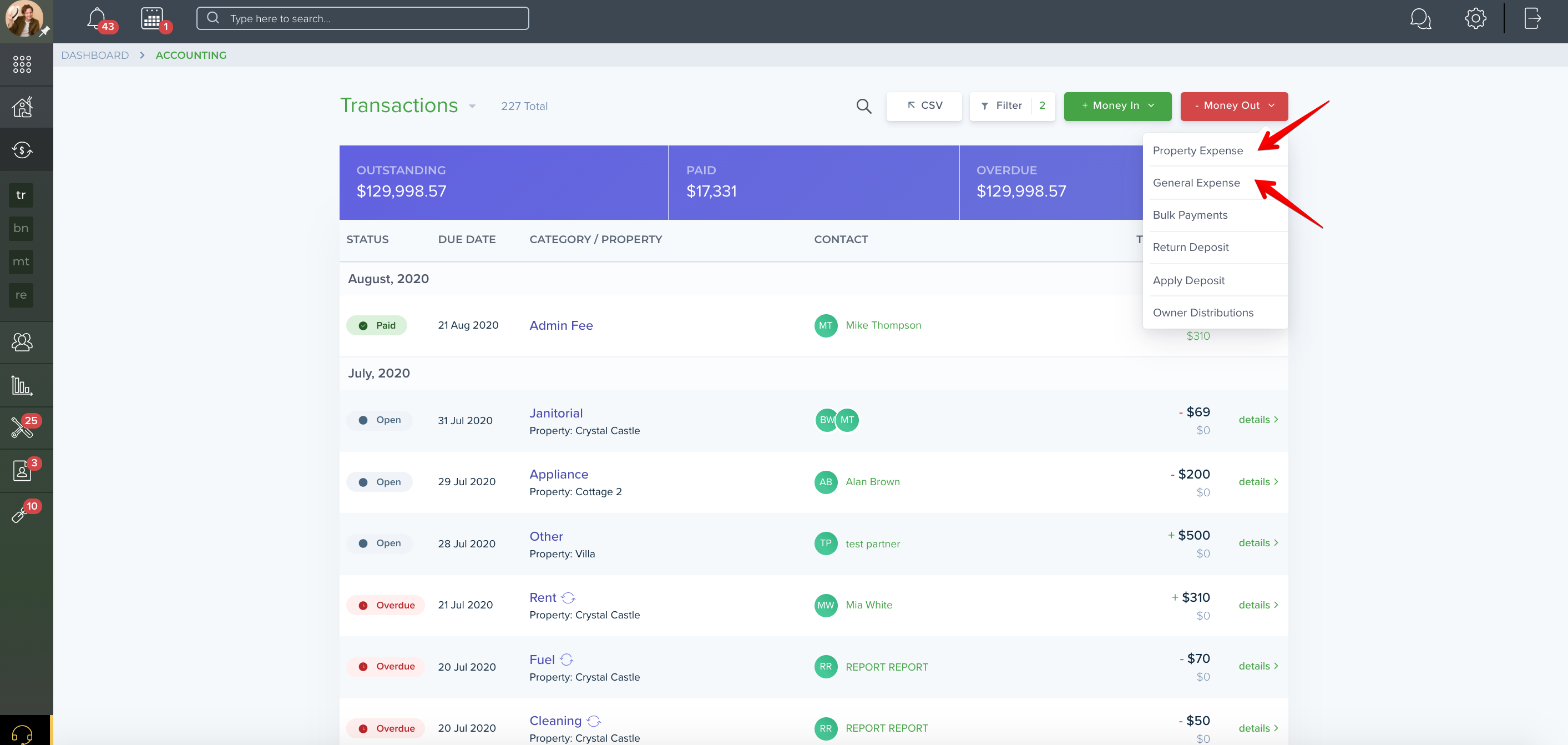Open the Other transaction for Villa

(546, 536)
